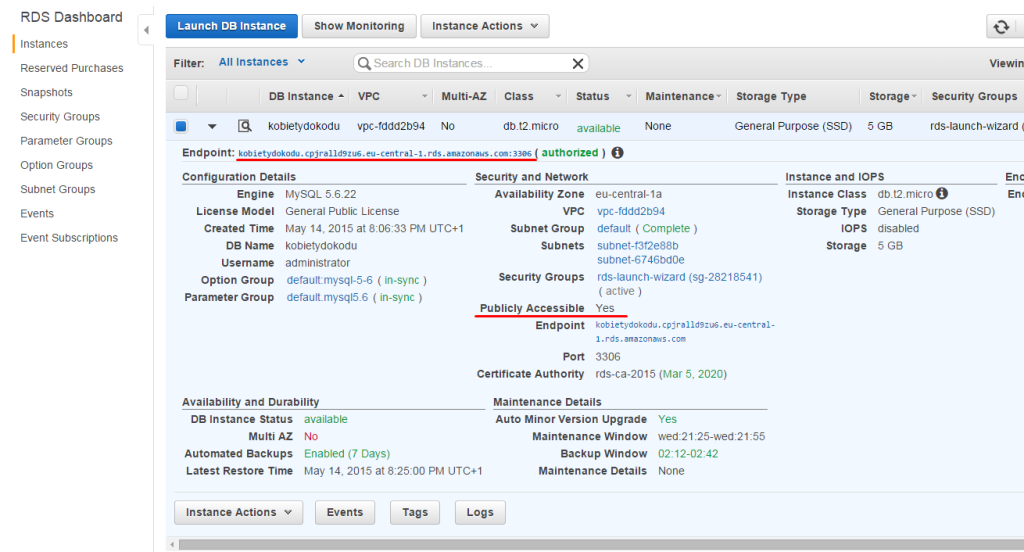The image size is (1024, 552).
Task: Open the top Instance Actions dropdown
Action: pyautogui.click(x=485, y=26)
